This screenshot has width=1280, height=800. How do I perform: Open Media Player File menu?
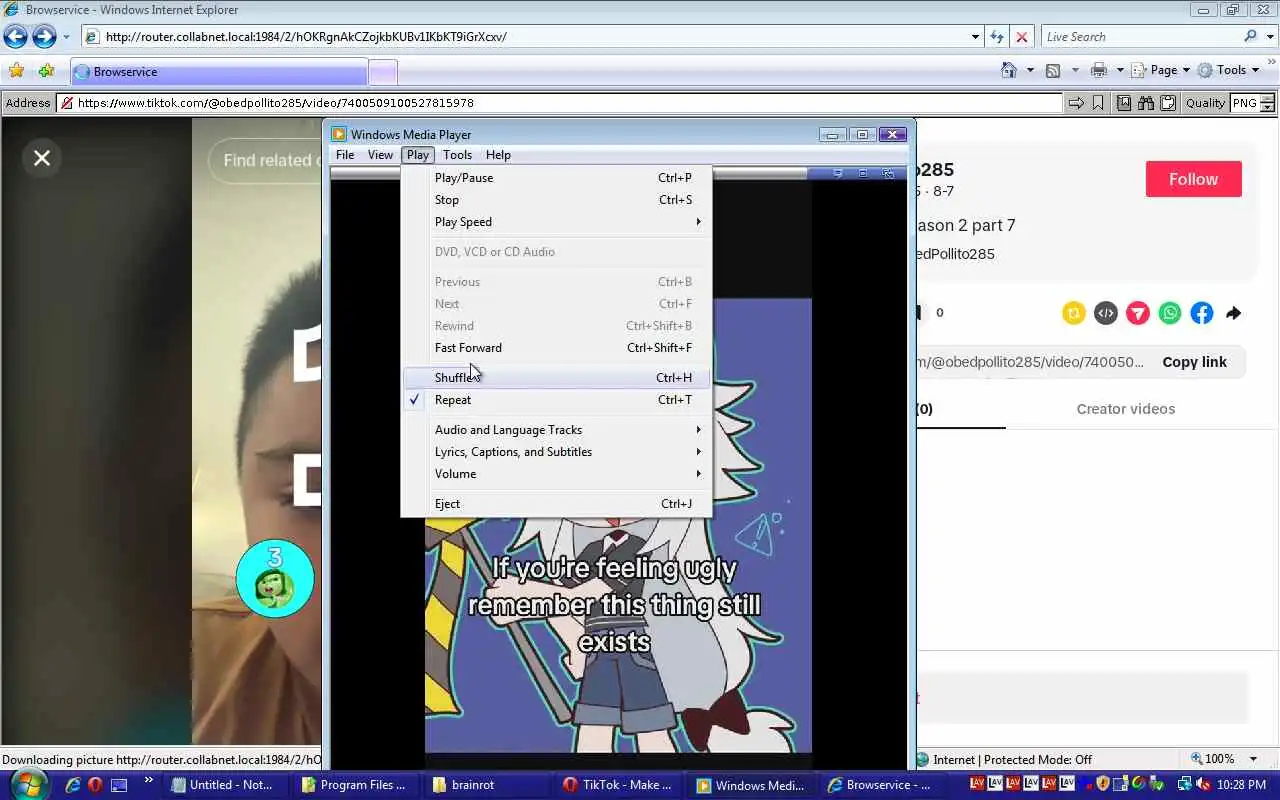pos(345,155)
